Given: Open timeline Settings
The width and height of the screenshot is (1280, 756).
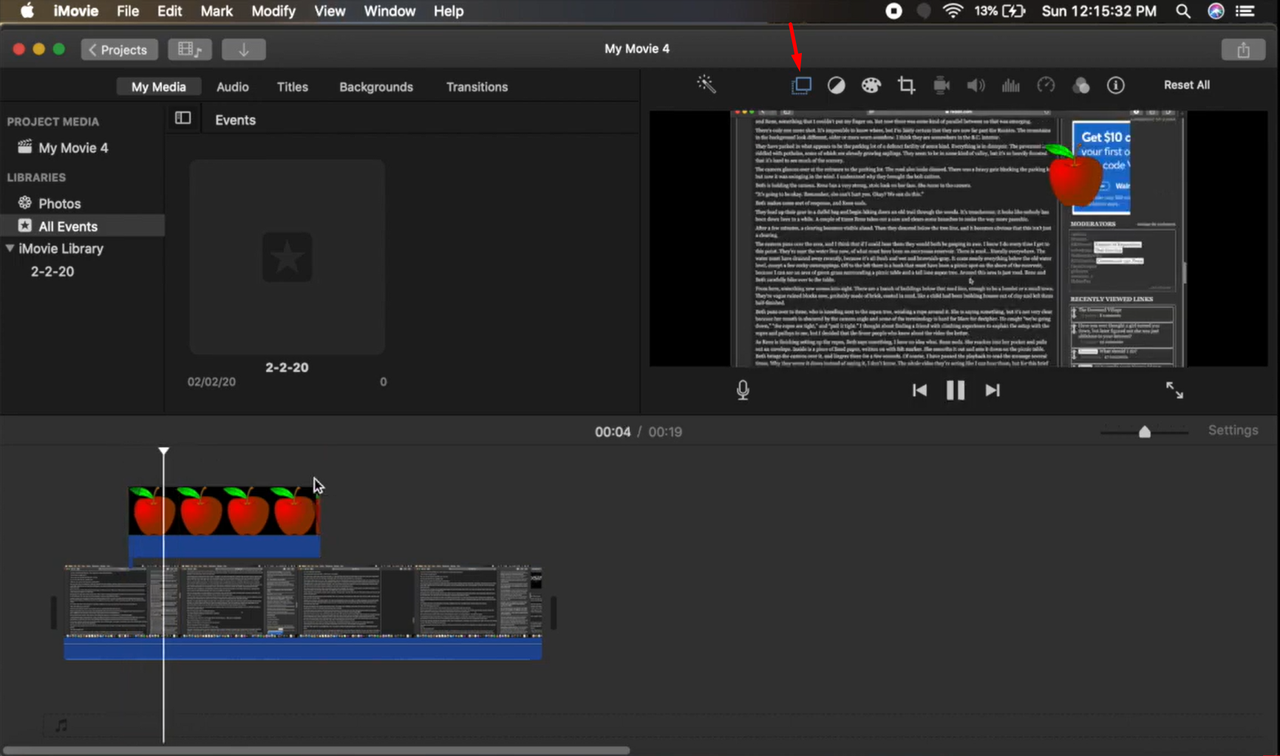Looking at the screenshot, I should click(1233, 430).
